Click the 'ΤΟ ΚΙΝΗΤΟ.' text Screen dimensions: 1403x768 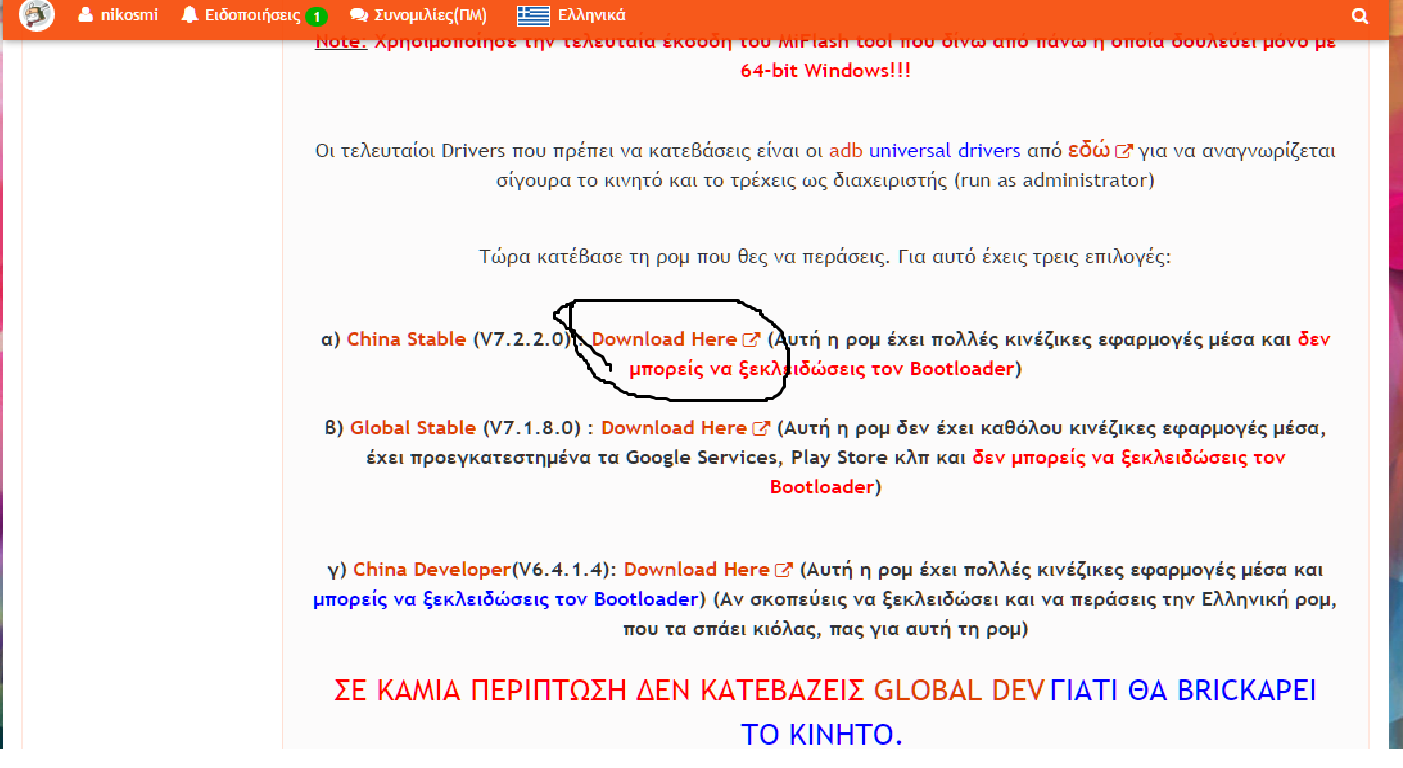tap(822, 735)
